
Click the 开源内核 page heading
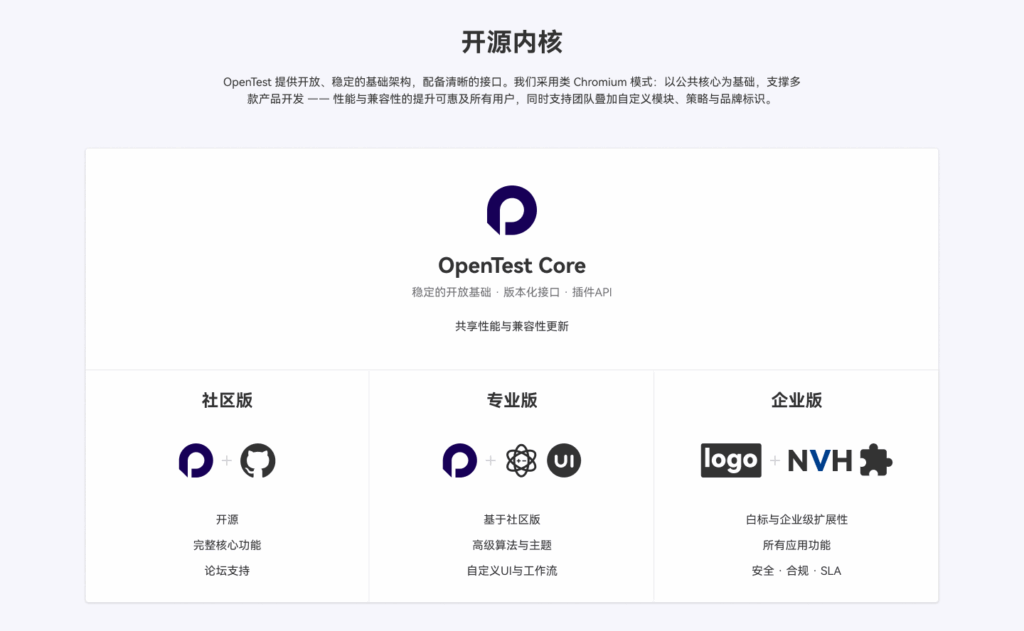click(512, 42)
